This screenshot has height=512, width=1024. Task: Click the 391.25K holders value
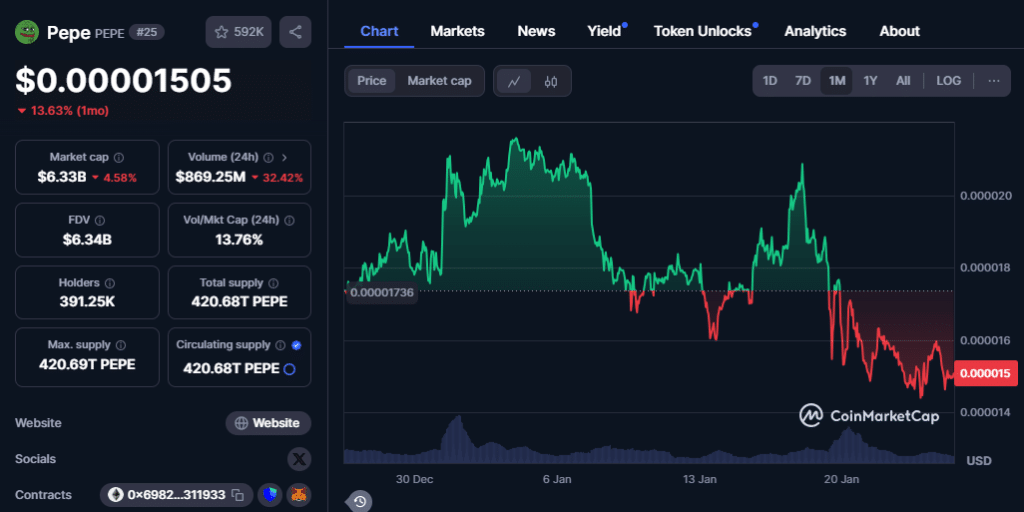pos(87,302)
